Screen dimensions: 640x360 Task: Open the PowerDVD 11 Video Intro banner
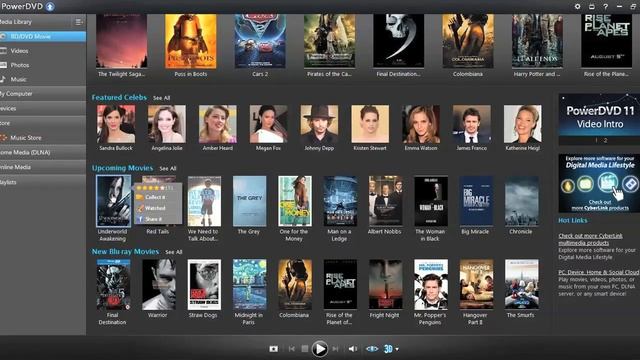[599, 119]
